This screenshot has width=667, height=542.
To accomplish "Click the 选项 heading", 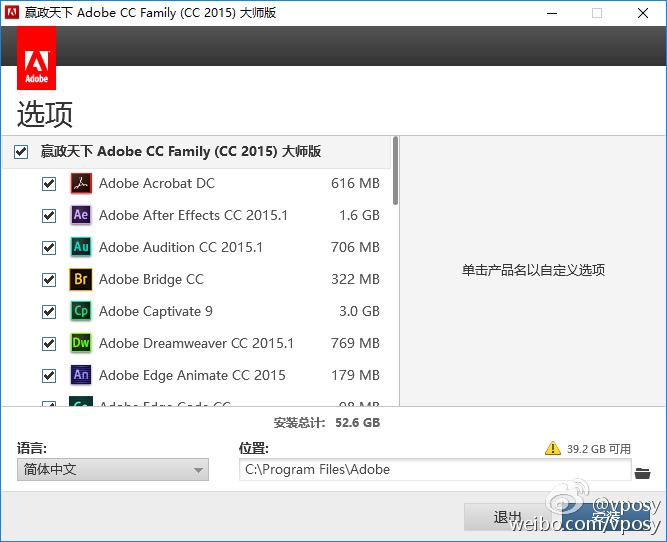I will pyautogui.click(x=45, y=114).
